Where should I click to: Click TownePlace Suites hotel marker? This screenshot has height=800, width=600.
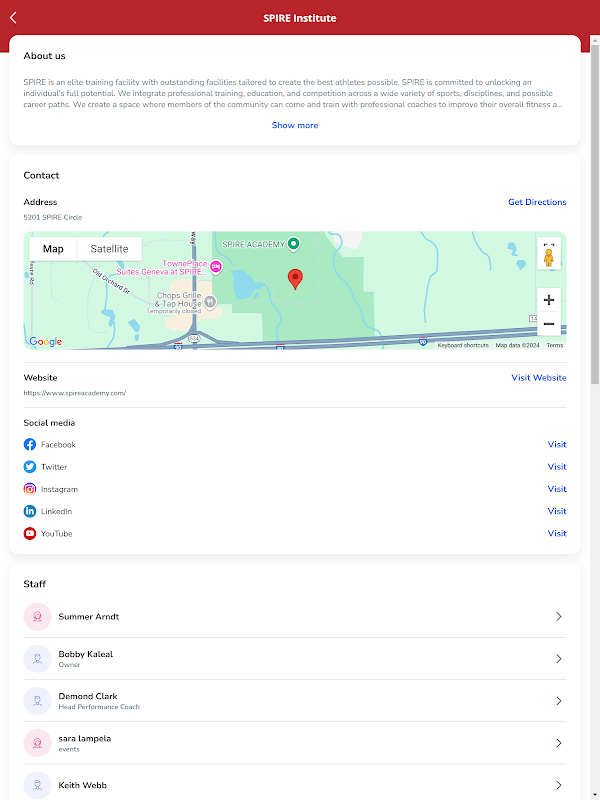click(216, 267)
